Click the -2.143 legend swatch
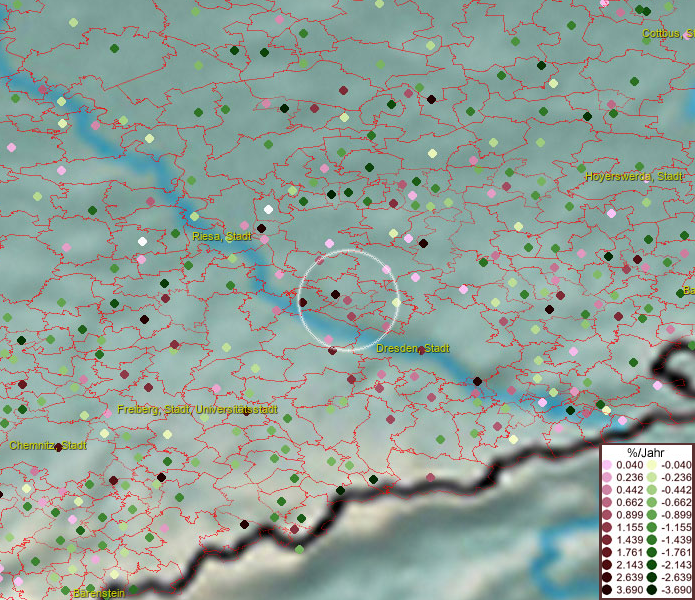This screenshot has height=600, width=695. click(x=652, y=565)
